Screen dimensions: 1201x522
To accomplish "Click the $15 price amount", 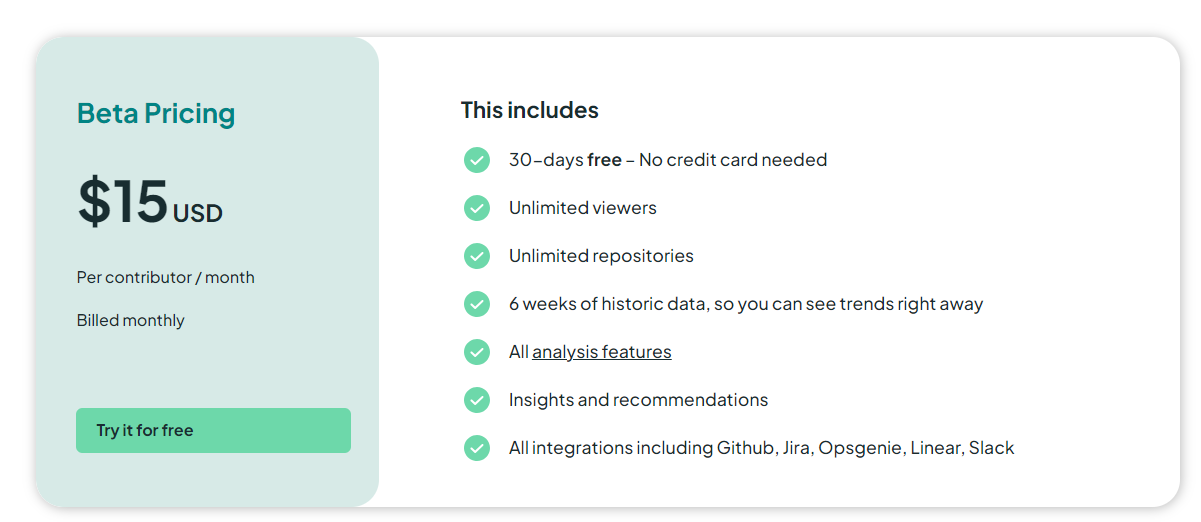I will (123, 201).
